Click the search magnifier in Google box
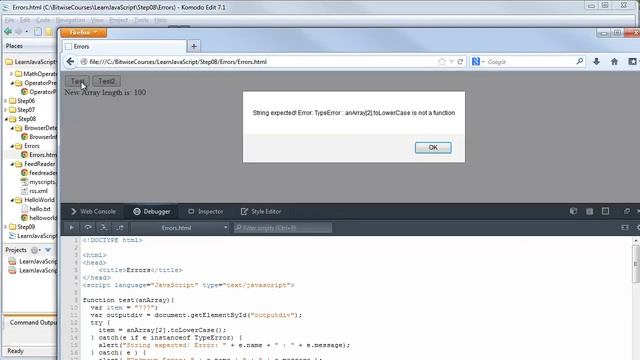 click(x=580, y=61)
